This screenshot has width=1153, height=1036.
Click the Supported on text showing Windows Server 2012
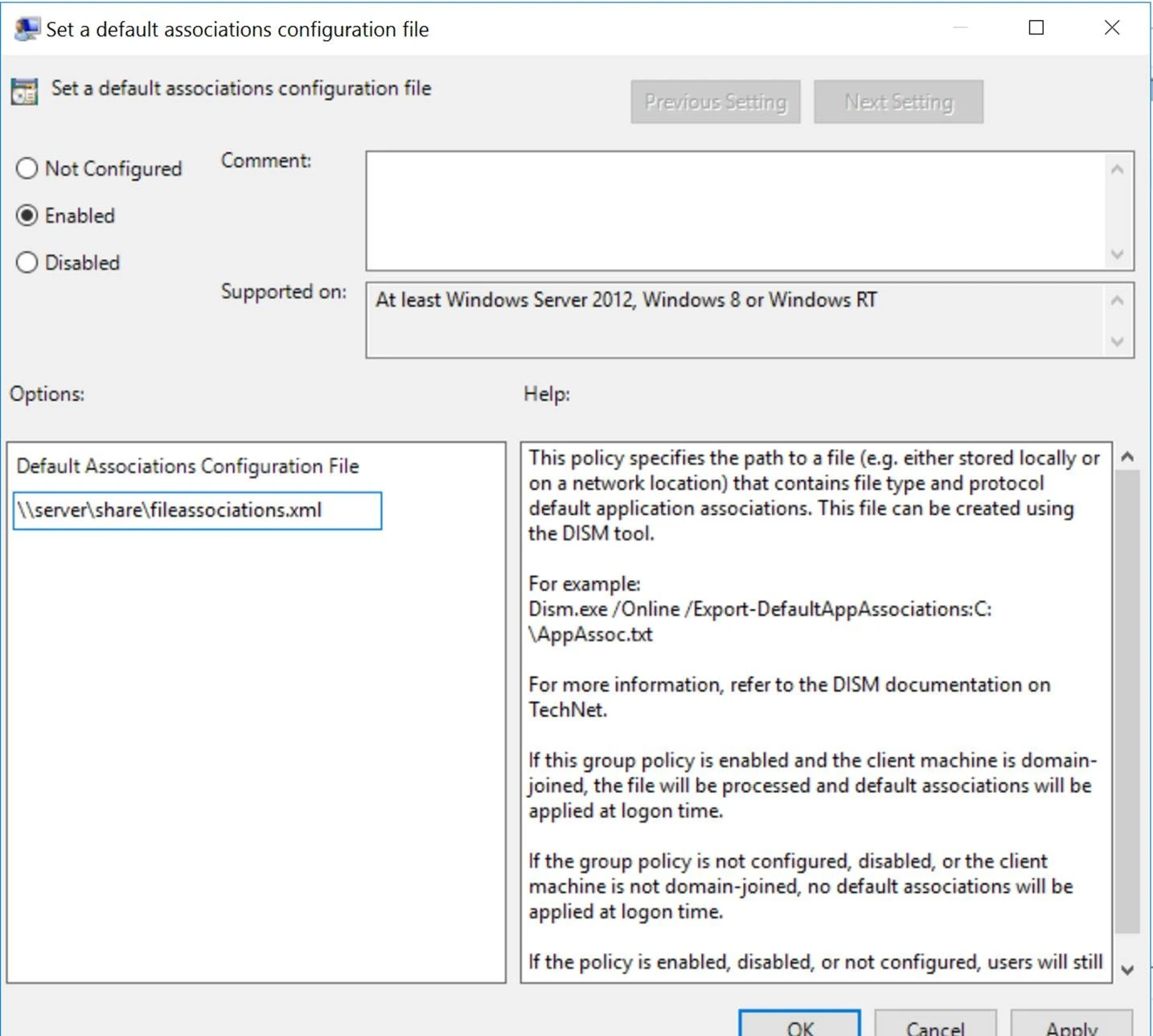tap(626, 299)
